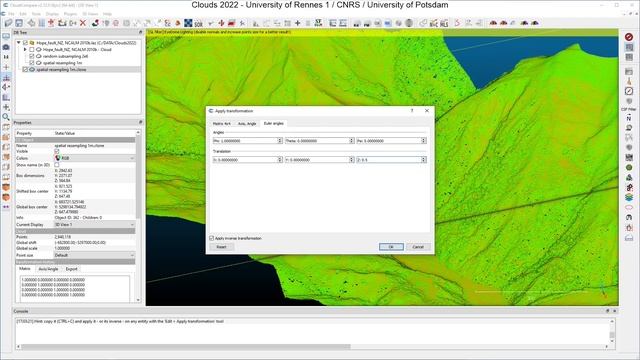Viewport: 640px width, 360px height.
Task: Switch to Axis, Angle tab in dialog
Action: 247,123
